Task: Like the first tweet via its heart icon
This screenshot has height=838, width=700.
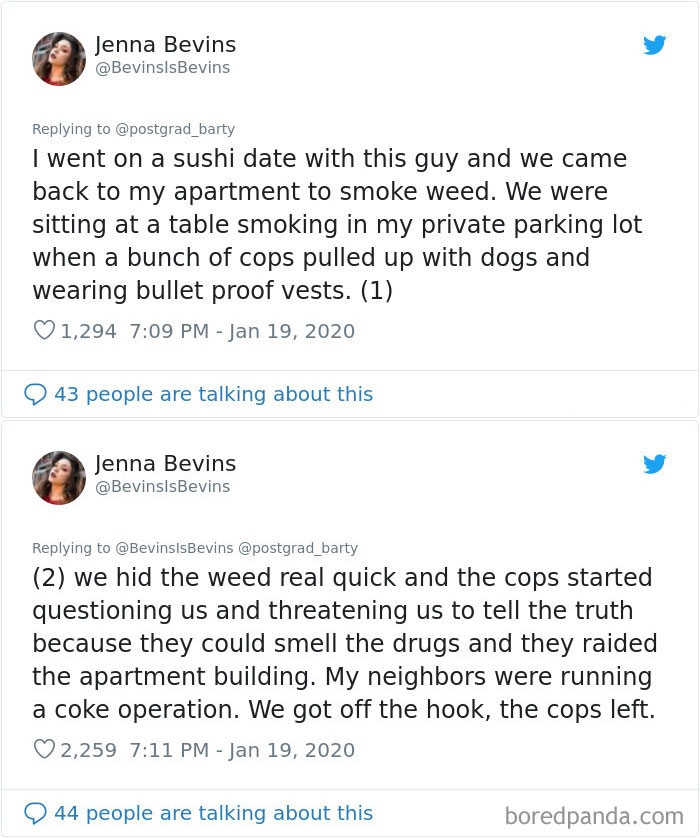Action: tap(44, 330)
